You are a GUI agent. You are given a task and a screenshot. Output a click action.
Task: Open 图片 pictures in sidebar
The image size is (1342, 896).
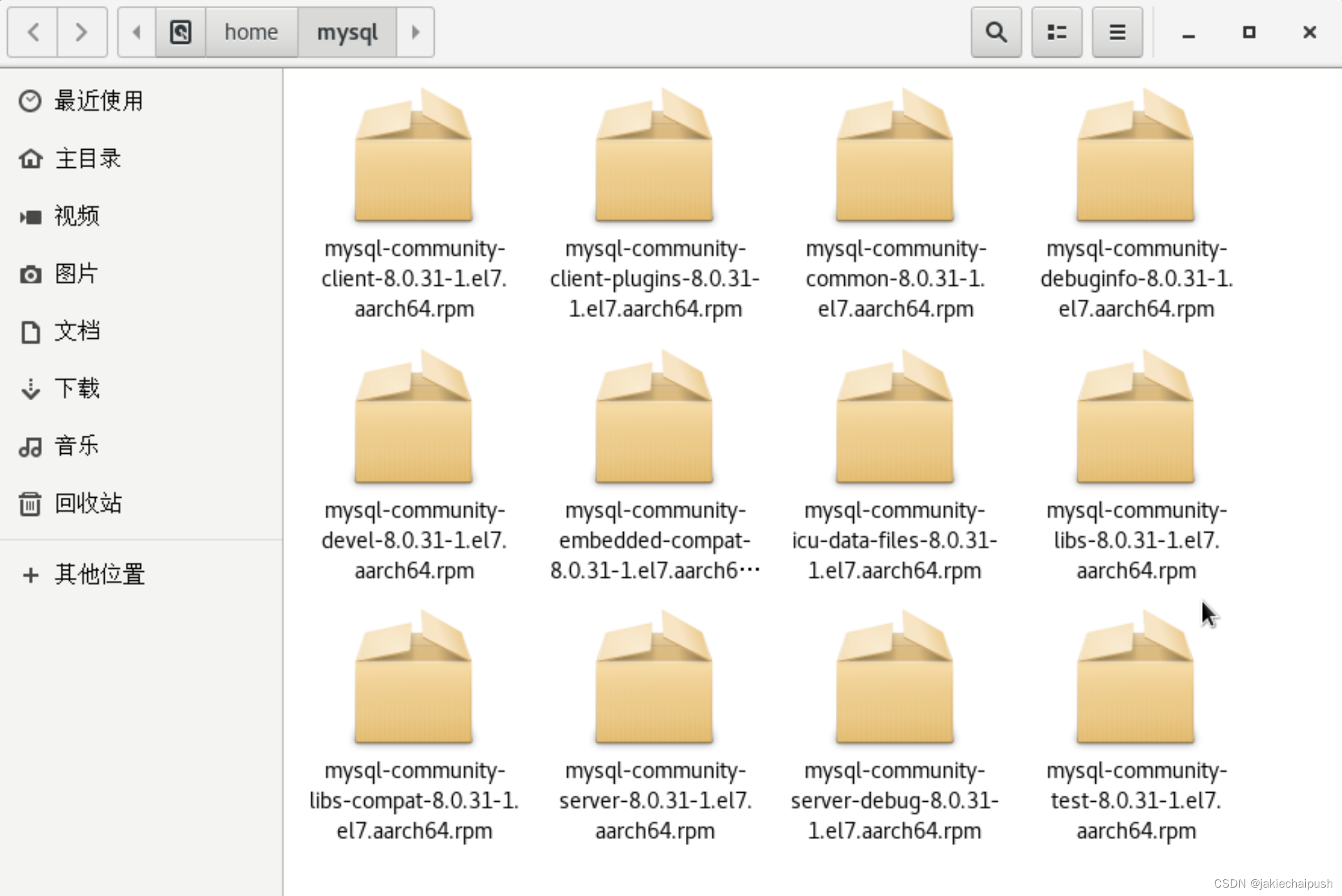141,274
